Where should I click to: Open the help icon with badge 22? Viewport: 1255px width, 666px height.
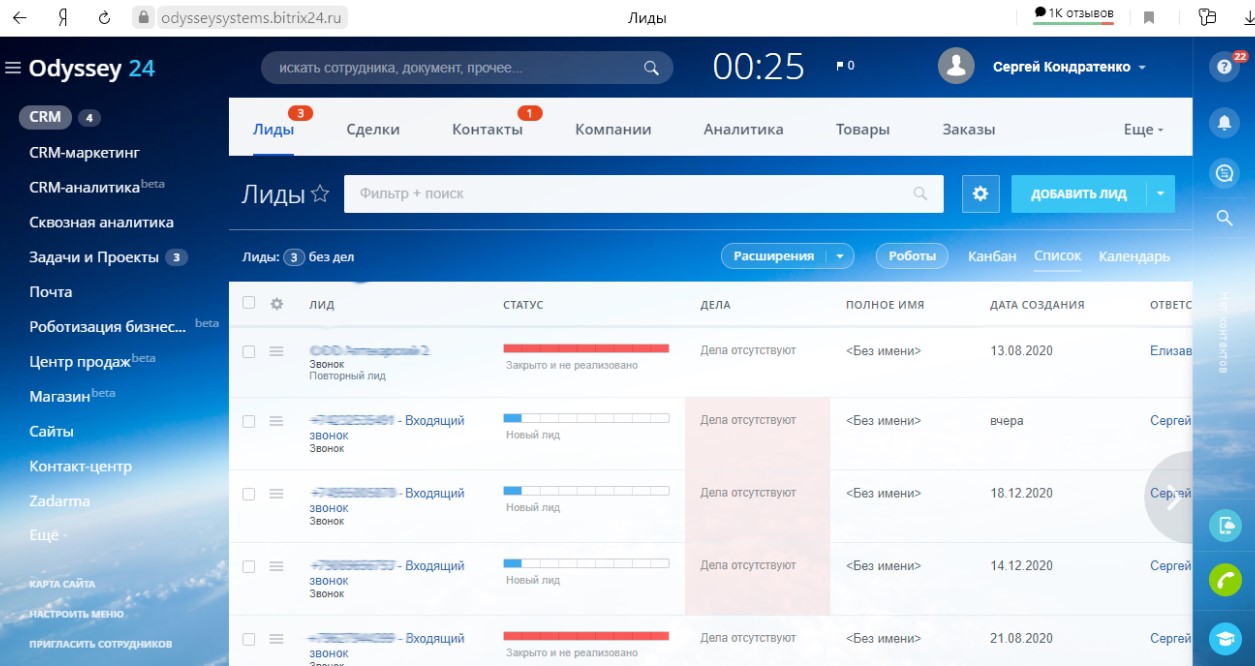pyautogui.click(x=1224, y=67)
